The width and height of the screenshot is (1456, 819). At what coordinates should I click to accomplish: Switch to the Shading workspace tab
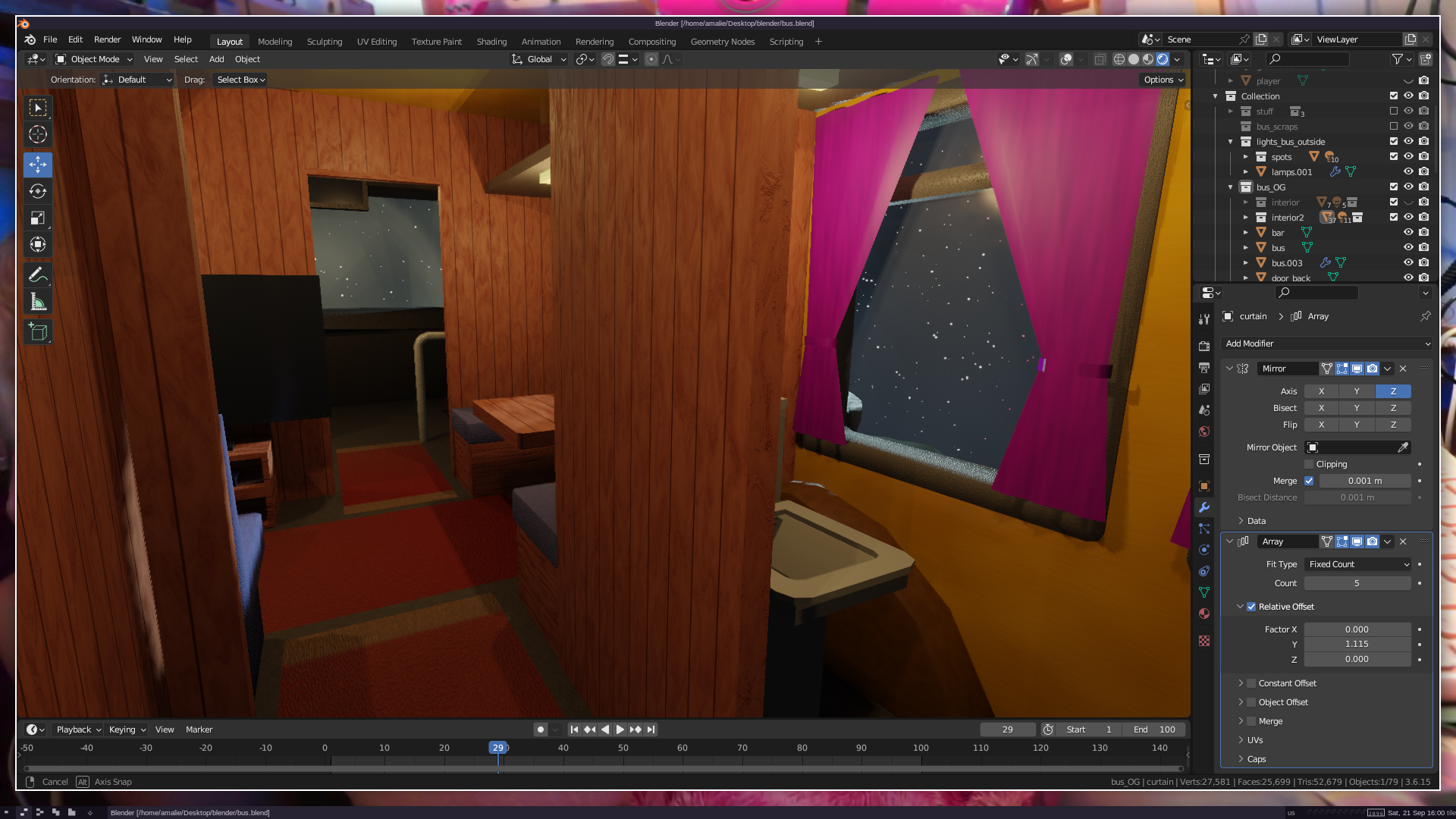coord(491,42)
